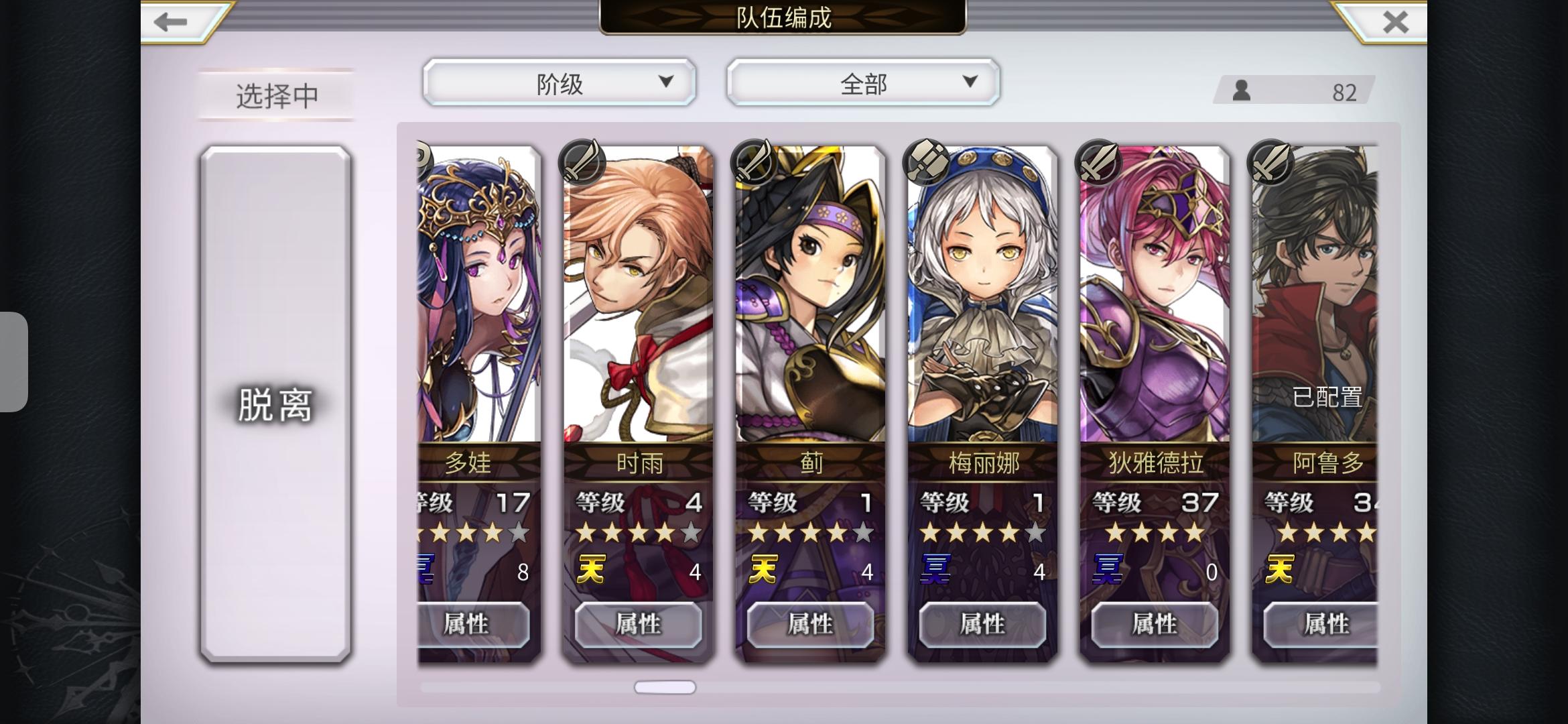Close the 队伍编成 screen with X
This screenshot has height=724, width=1568.
pos(1396,22)
